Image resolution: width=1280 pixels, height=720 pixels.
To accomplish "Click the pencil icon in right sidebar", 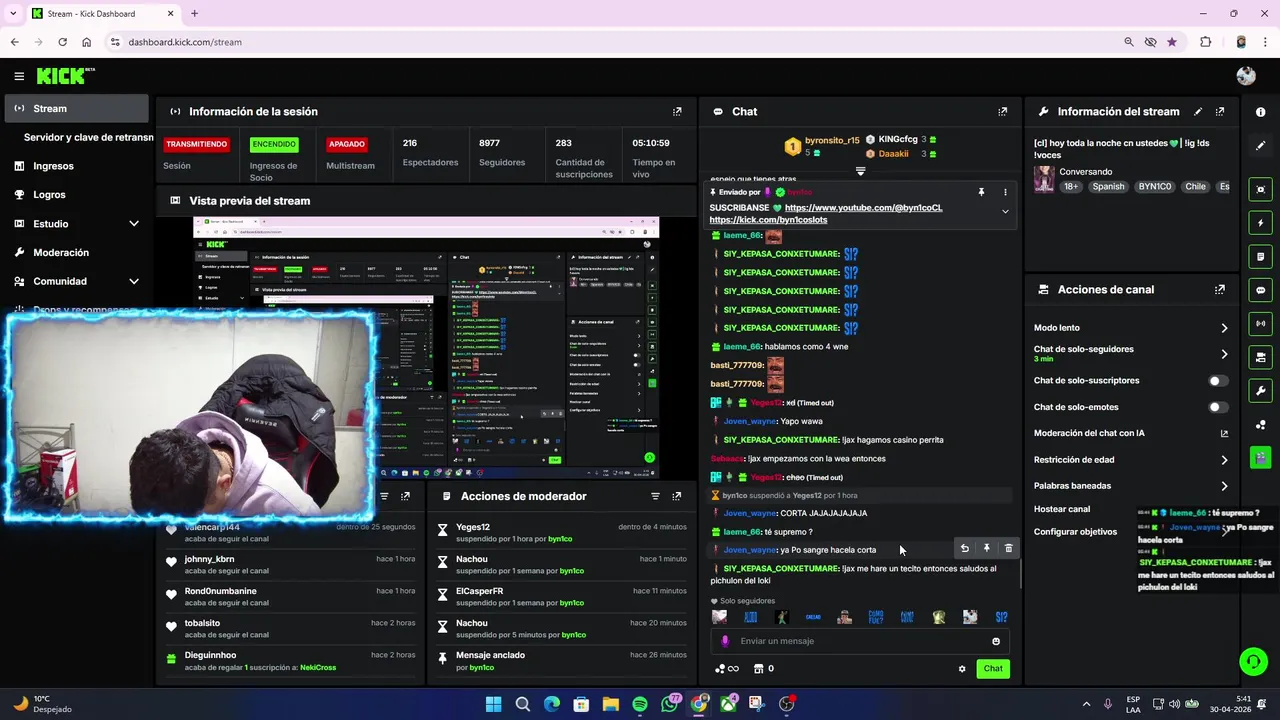I will click(1260, 145).
